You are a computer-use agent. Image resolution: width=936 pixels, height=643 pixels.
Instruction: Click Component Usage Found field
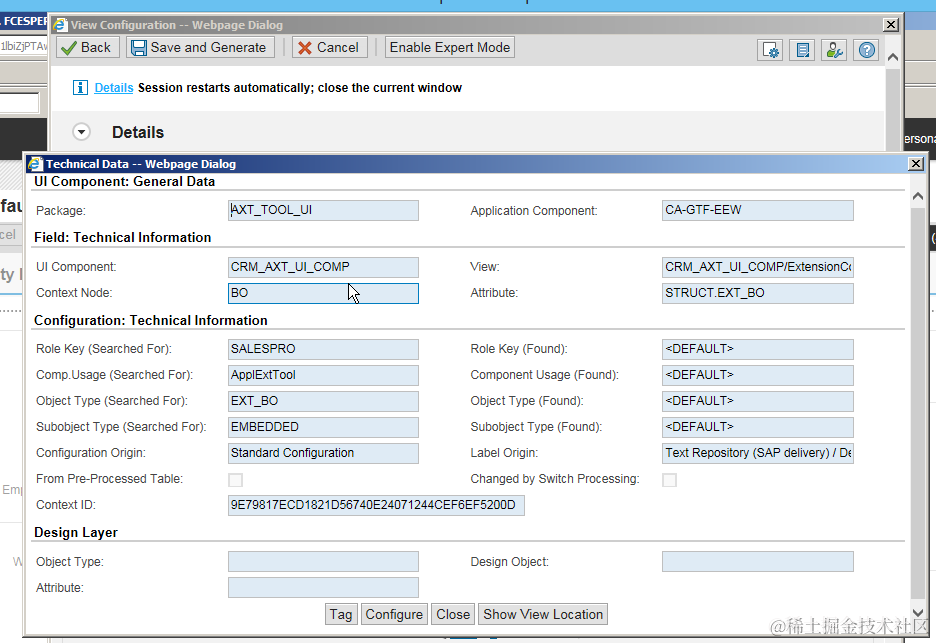pyautogui.click(x=758, y=375)
